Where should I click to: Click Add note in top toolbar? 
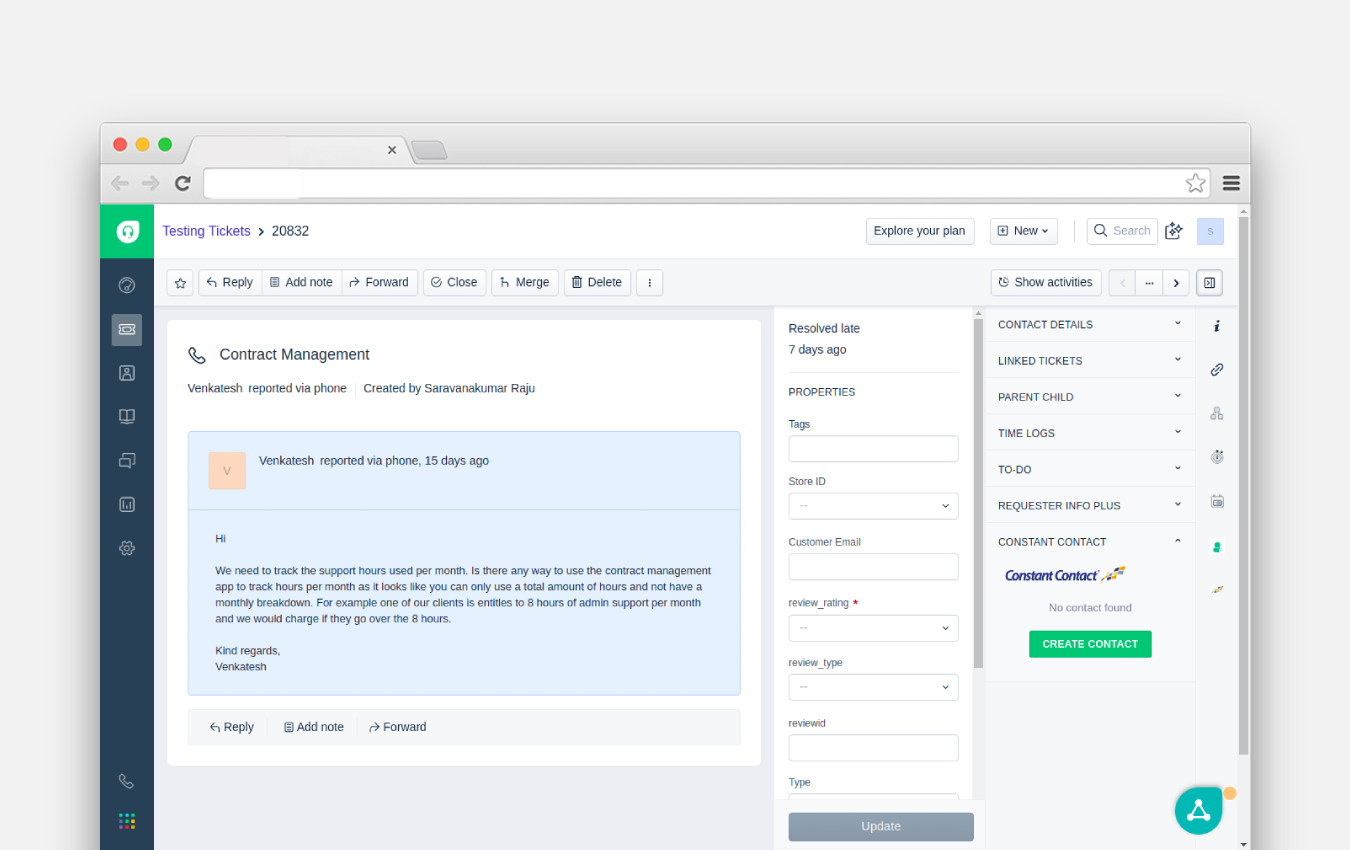302,283
